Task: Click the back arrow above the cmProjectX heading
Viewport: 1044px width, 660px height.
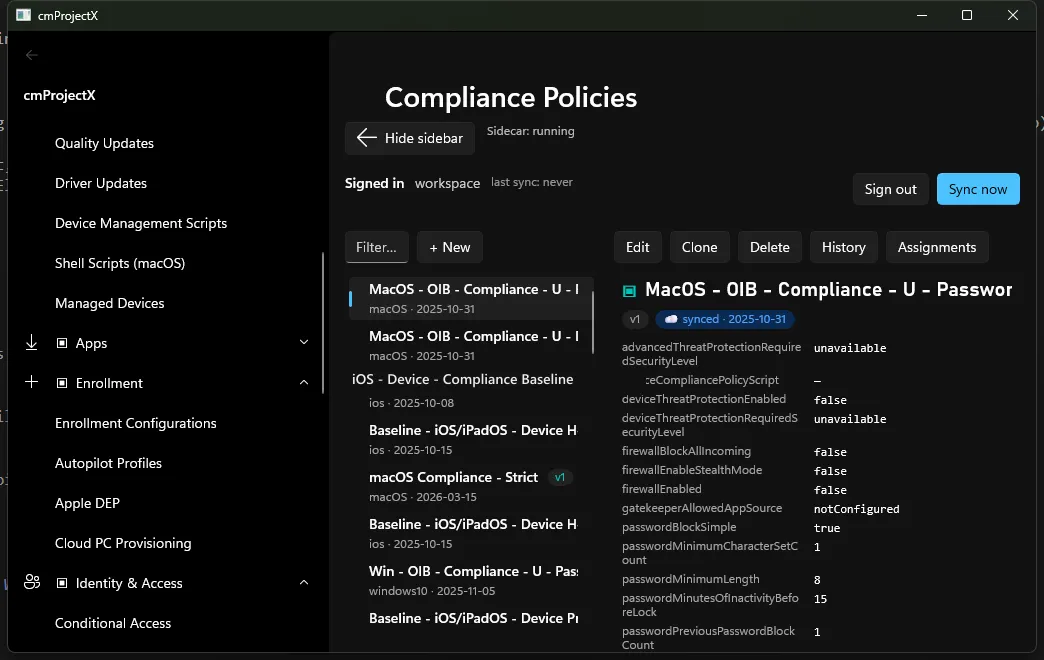Action: tap(31, 55)
